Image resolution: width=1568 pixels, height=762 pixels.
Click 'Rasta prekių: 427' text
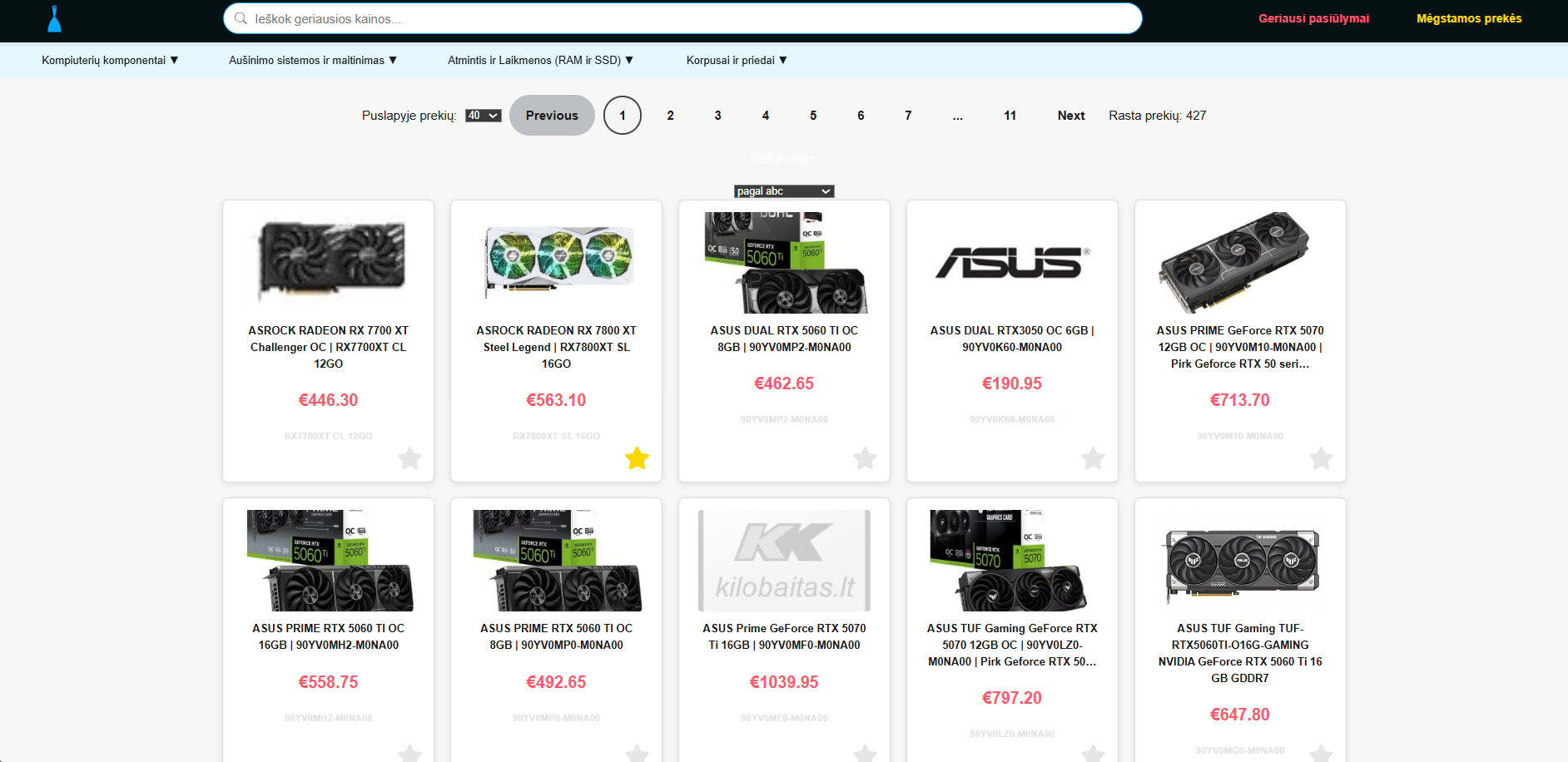(x=1157, y=116)
